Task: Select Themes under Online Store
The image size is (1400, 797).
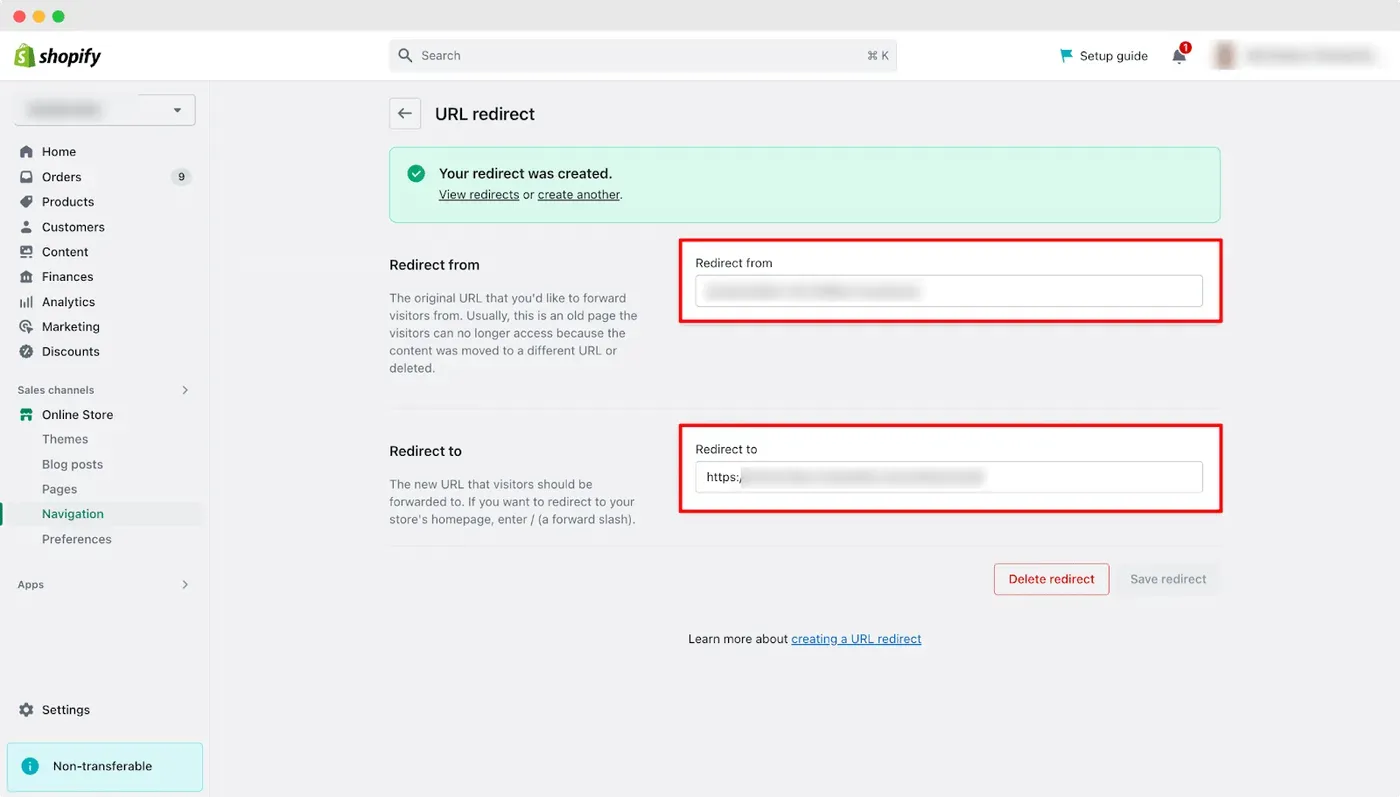Action: tap(65, 440)
